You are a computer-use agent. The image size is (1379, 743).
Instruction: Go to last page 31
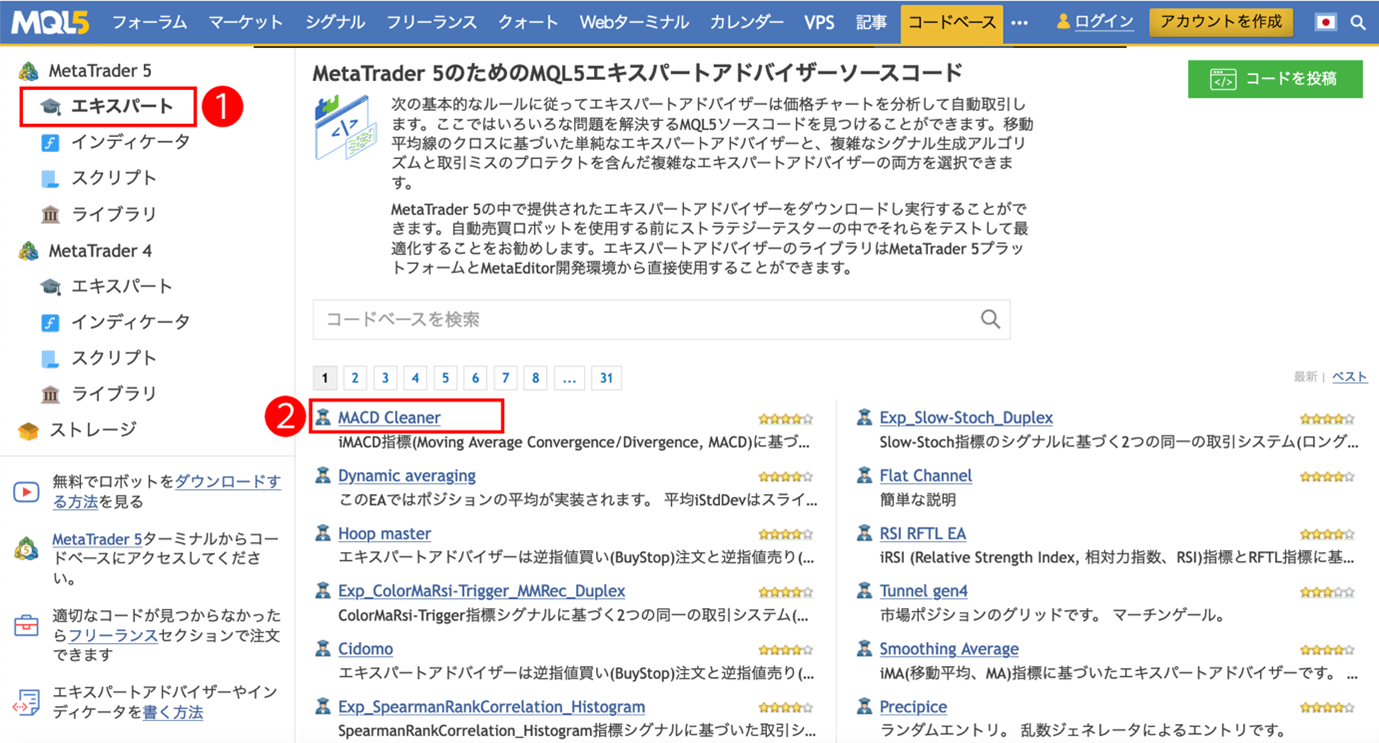coord(606,378)
